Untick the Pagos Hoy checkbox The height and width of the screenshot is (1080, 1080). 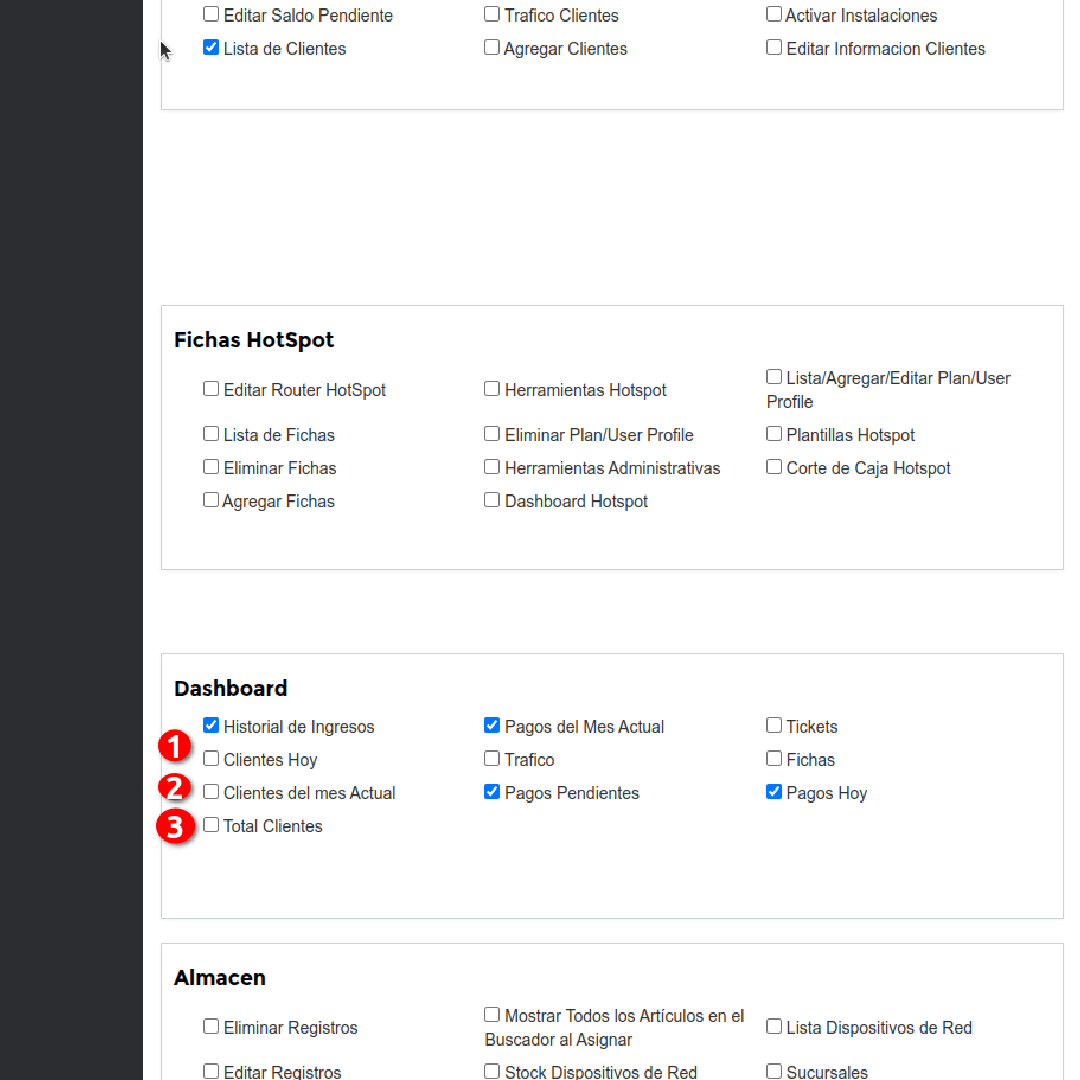pyautogui.click(x=774, y=791)
